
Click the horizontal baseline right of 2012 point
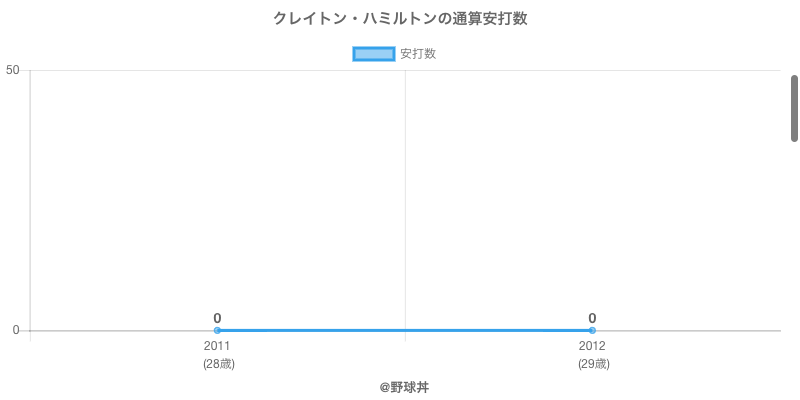[690, 330]
